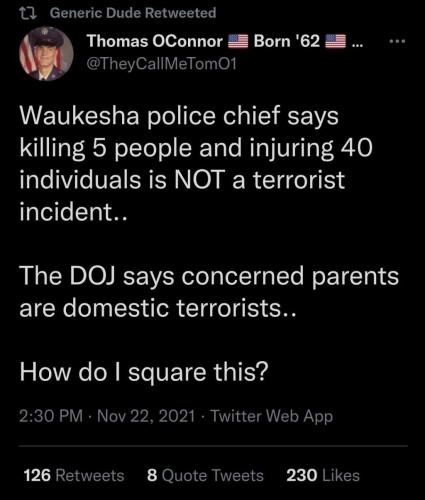Open the Thomas OConnor display name
425x500 pixels.
(x=155, y=41)
